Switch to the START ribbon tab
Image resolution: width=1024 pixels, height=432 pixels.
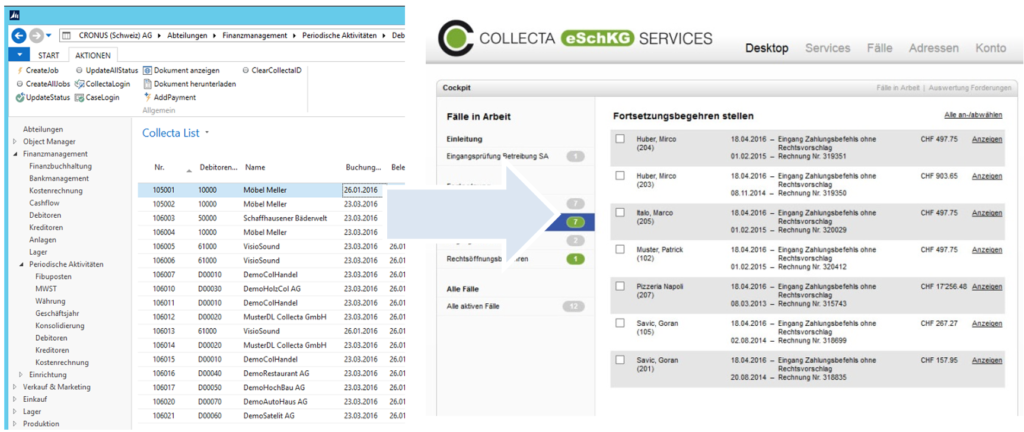click(x=48, y=56)
